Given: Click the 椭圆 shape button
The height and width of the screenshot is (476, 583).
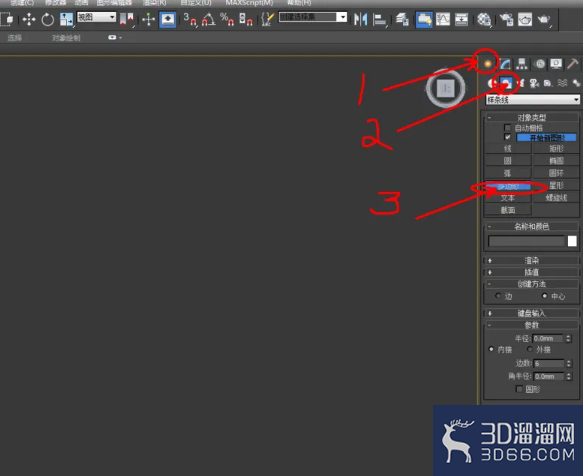Looking at the screenshot, I should pyautogui.click(x=556, y=161).
